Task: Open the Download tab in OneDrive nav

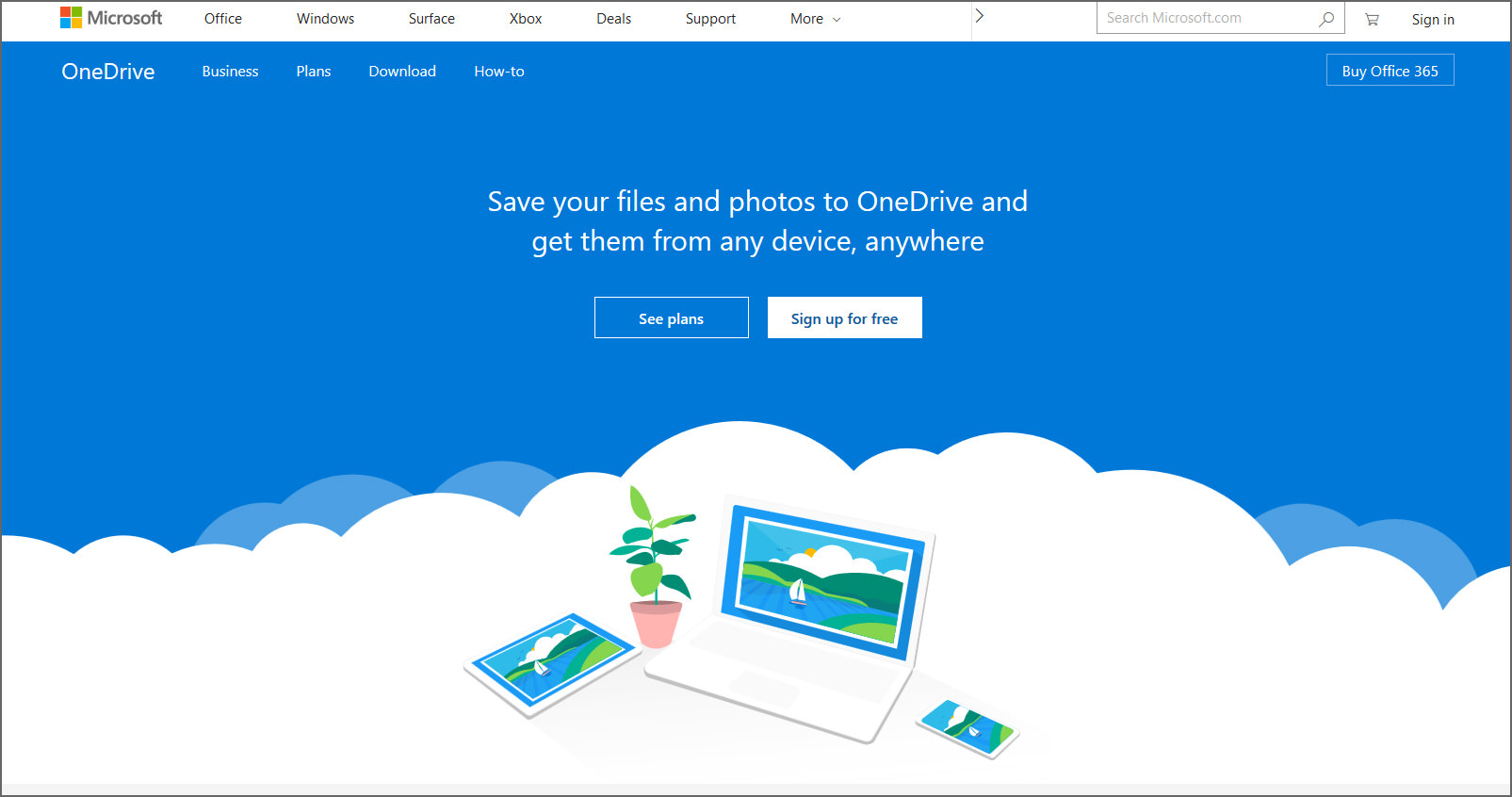Action: 402,72
